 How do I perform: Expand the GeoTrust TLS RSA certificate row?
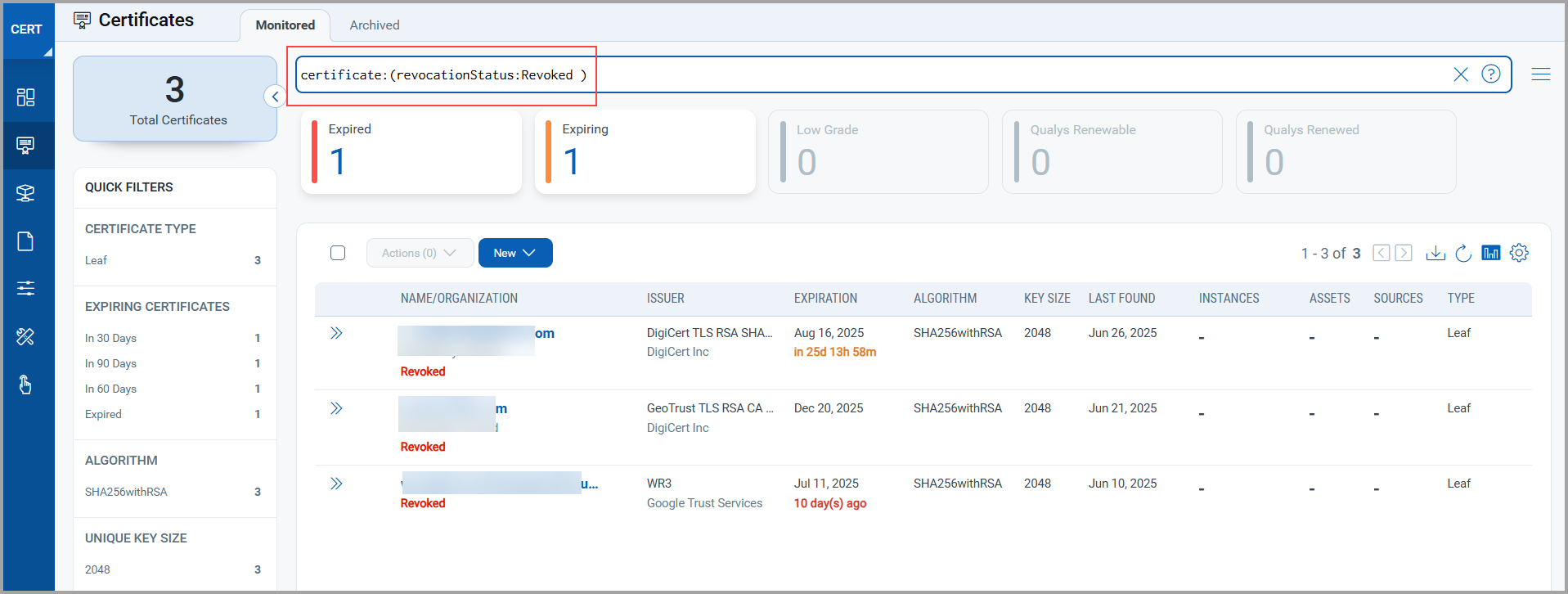336,408
